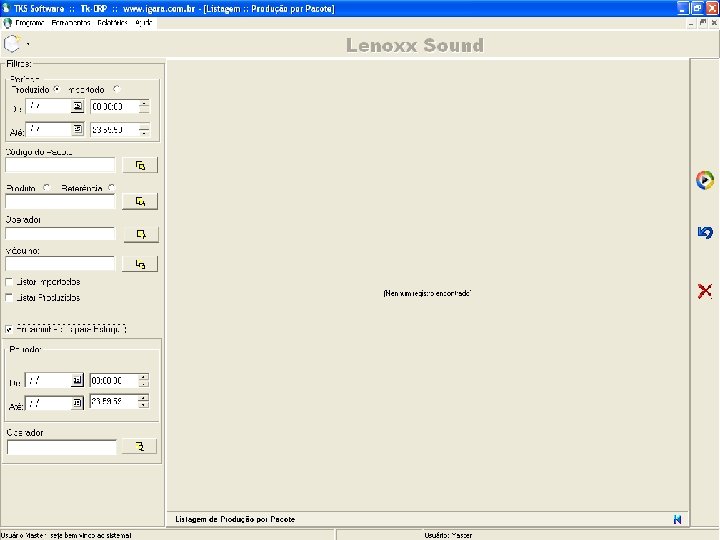
Task: Expand the dropdown arrow next to the new-document icon
Action: tap(28, 44)
